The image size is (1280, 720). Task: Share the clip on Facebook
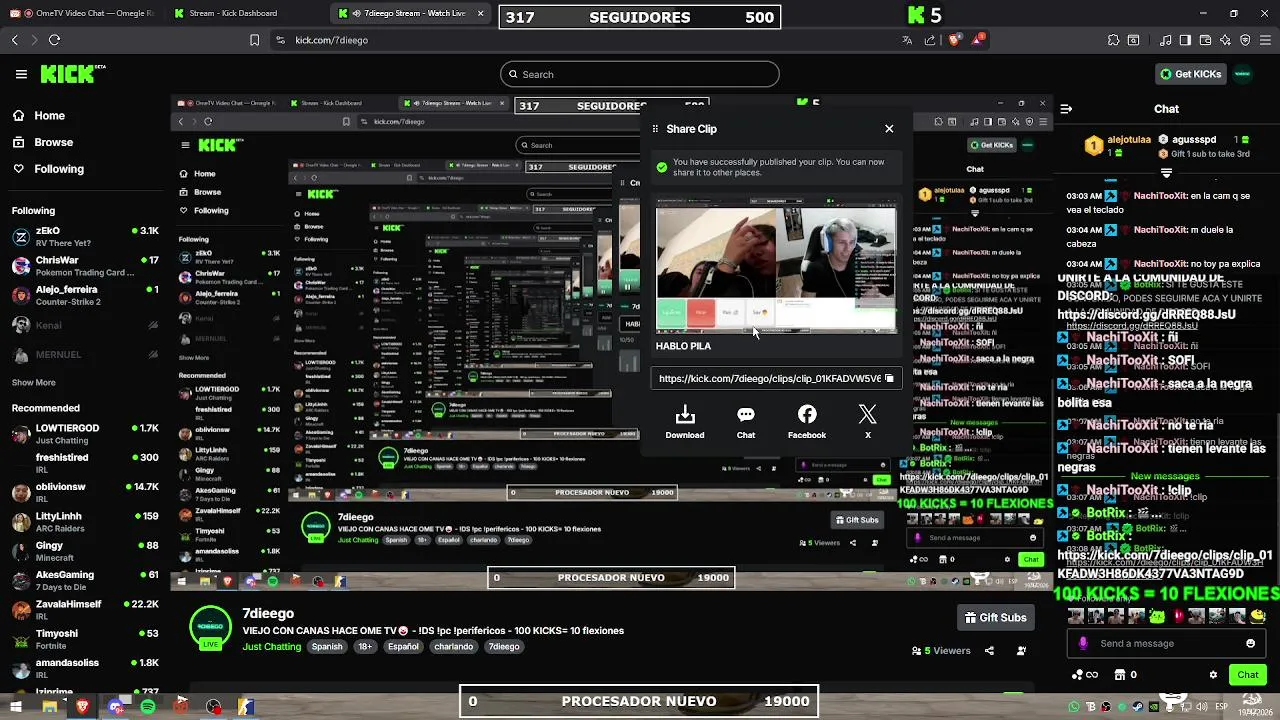tap(807, 422)
